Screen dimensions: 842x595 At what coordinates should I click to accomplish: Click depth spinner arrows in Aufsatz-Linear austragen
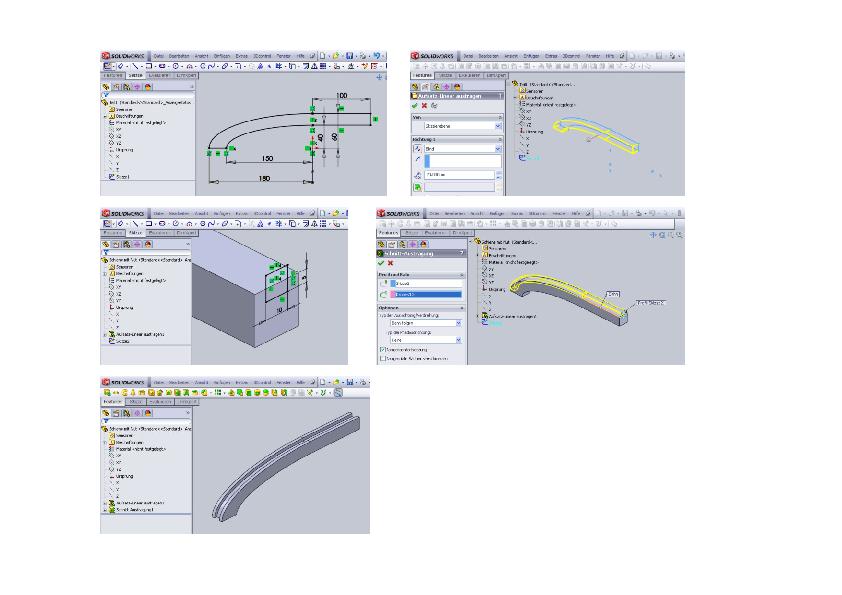tap(498, 175)
